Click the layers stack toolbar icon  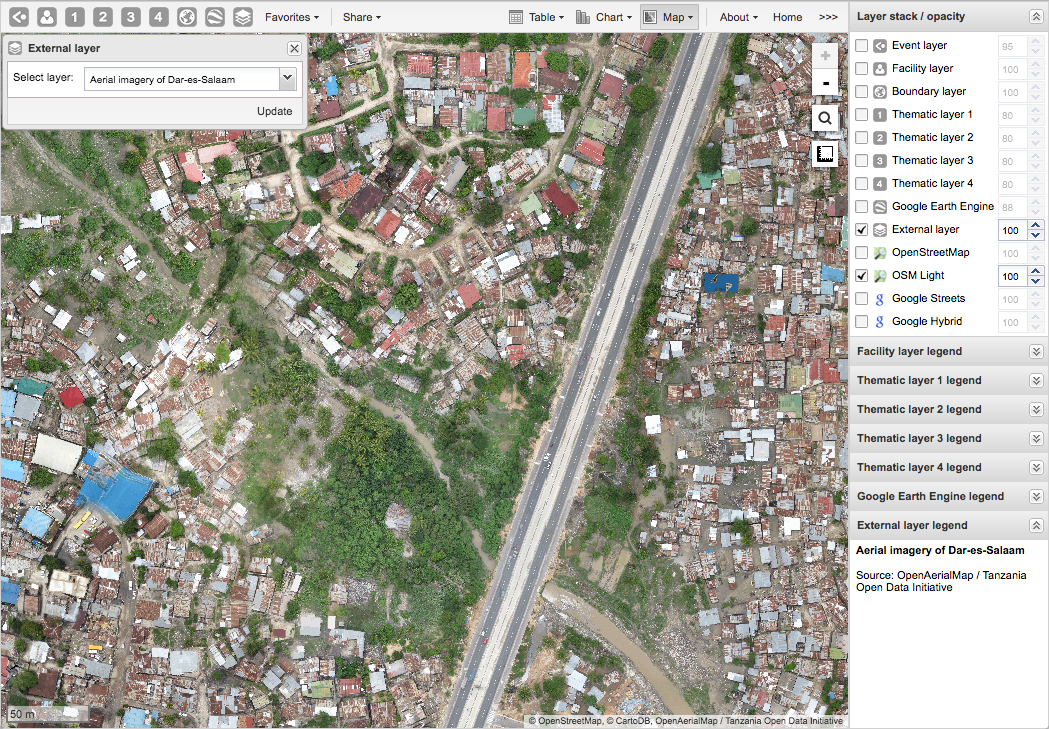243,17
